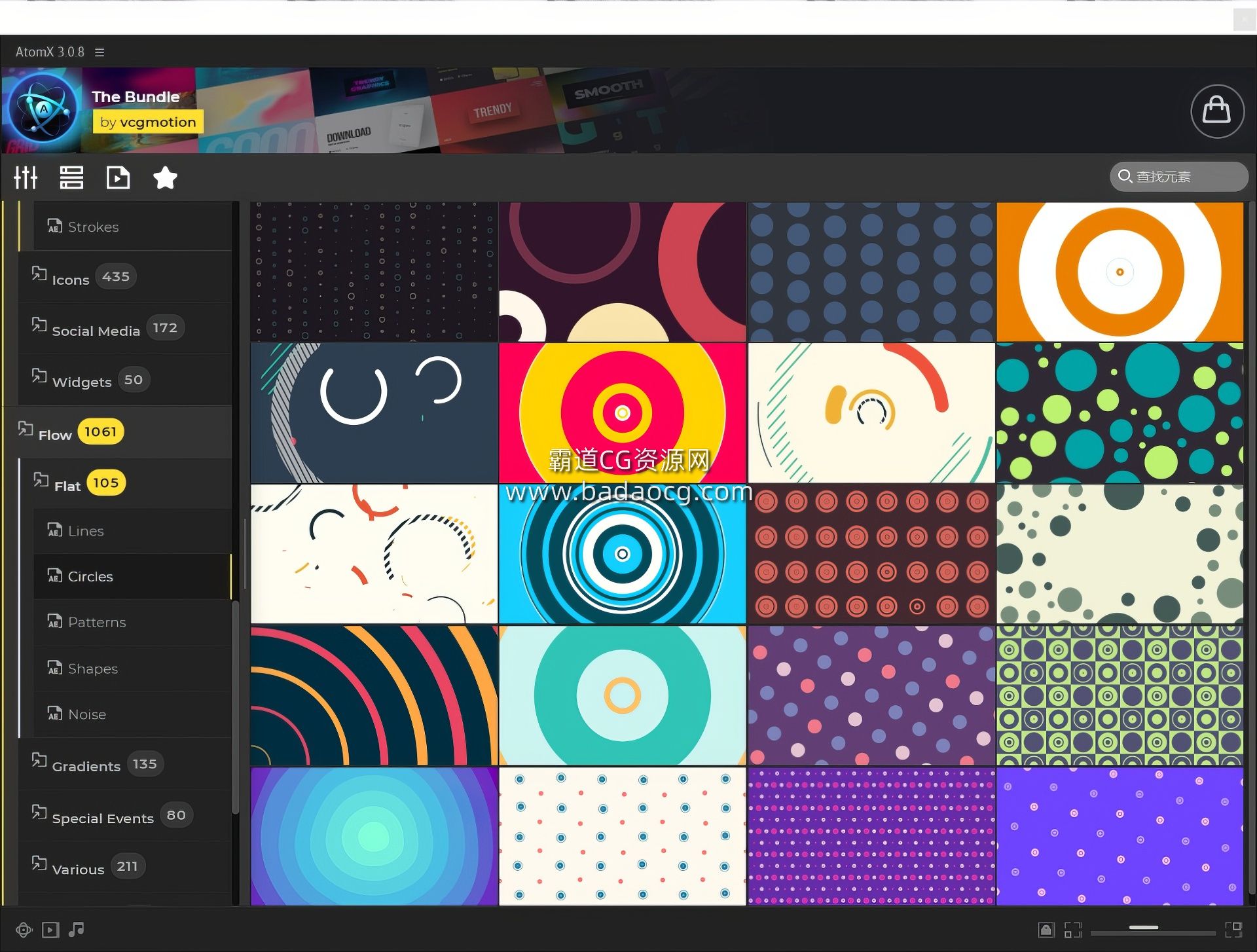The width and height of the screenshot is (1257, 952).
Task: Open the blue polka dots thumbnail
Action: 871,272
